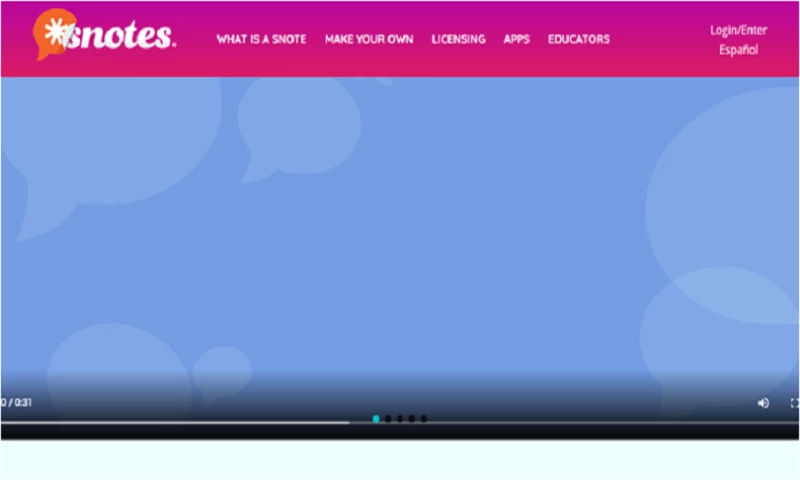Select the first carousel dot

[376, 419]
